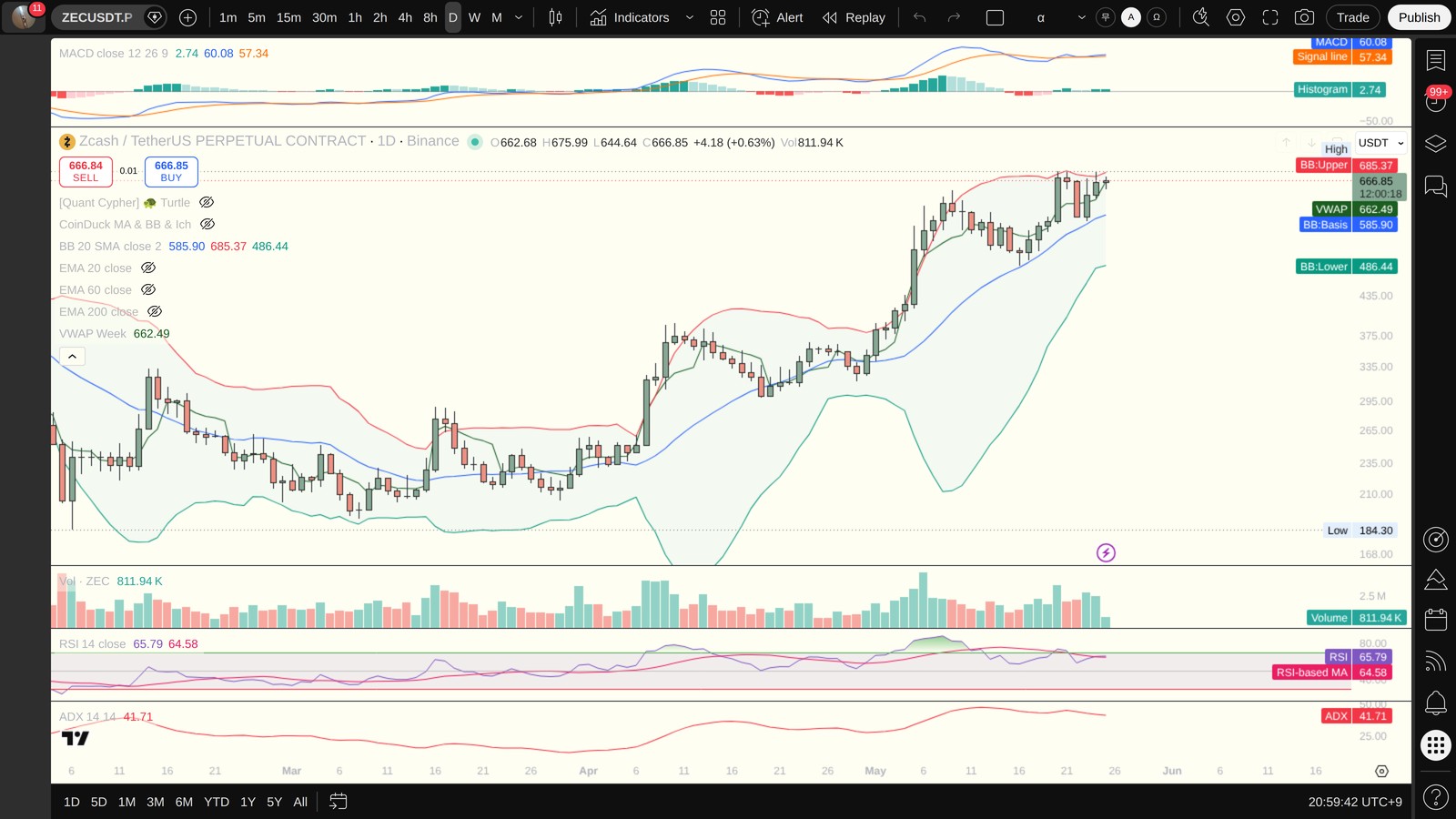
Task: Open the Indicators favorites dropdown arrow
Action: click(689, 17)
